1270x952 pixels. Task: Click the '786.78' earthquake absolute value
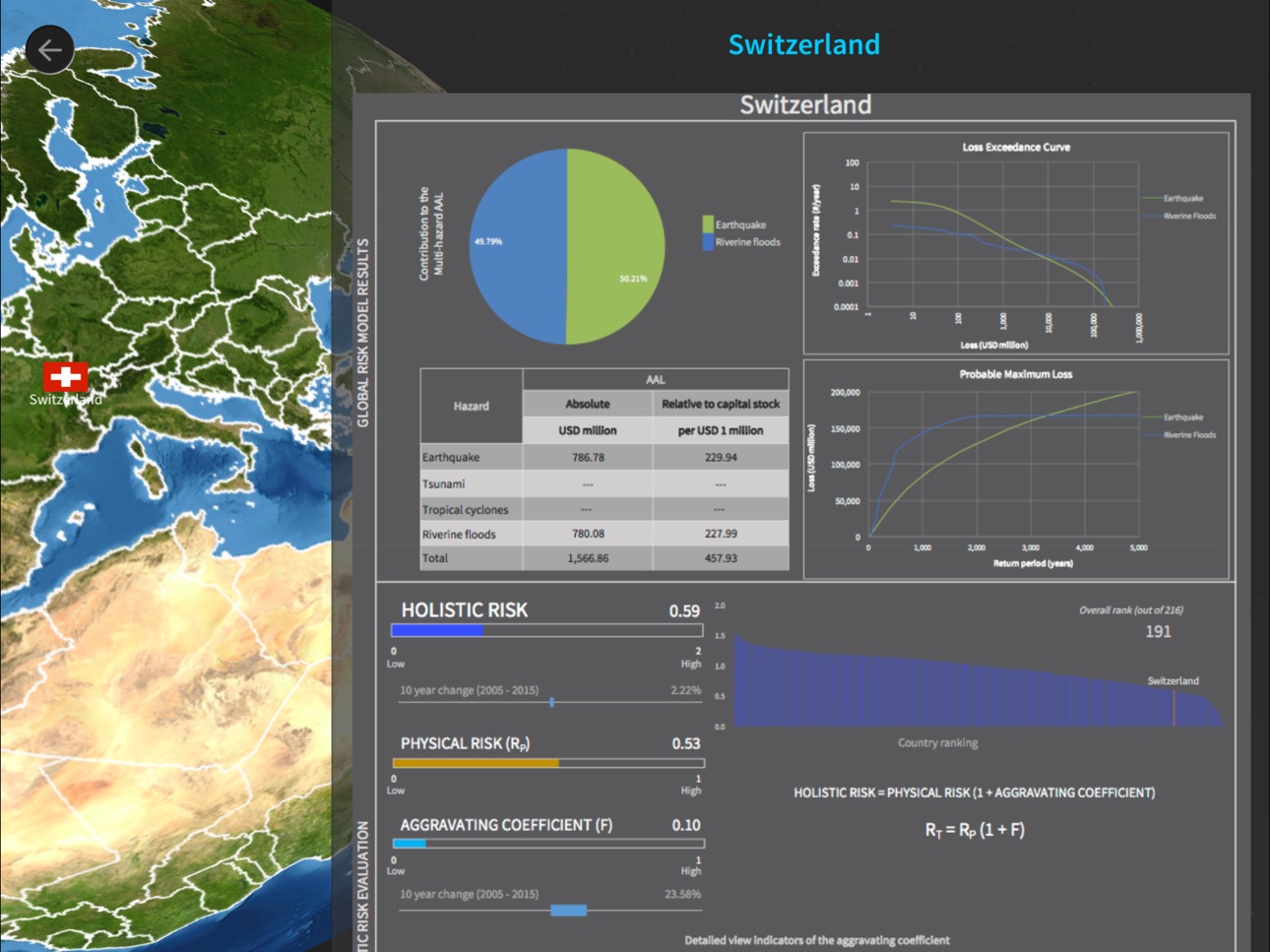click(x=588, y=457)
